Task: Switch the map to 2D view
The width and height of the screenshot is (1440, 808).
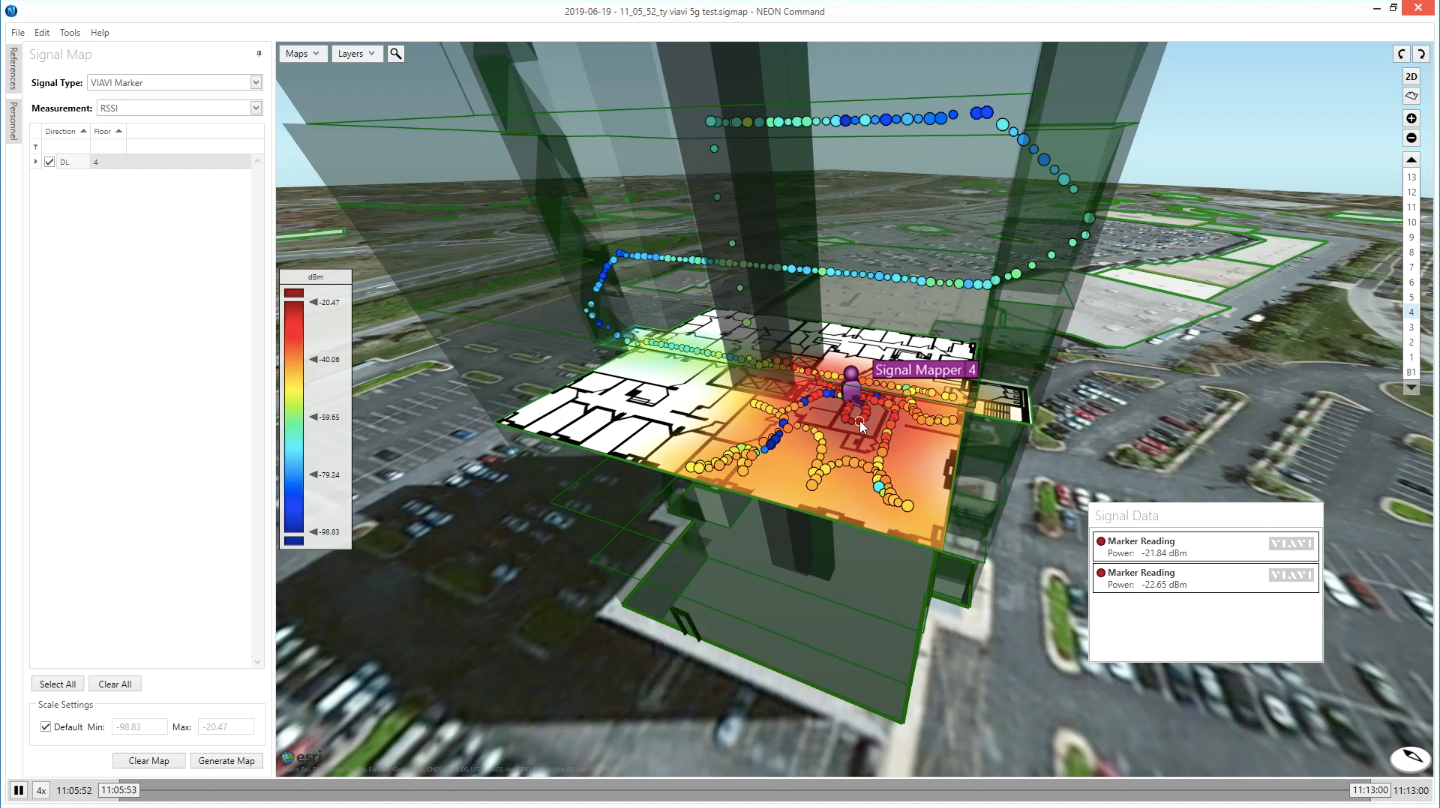Action: point(1411,76)
